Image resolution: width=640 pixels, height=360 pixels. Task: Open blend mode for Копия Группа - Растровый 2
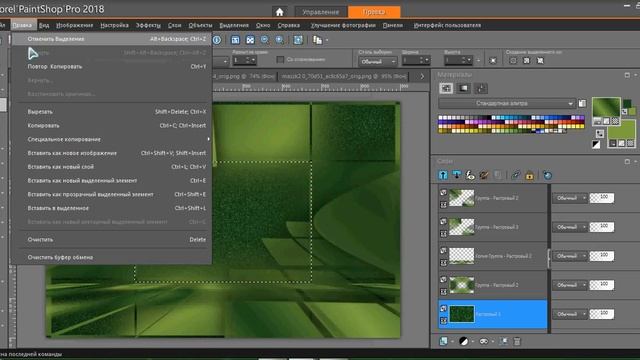(x=569, y=256)
